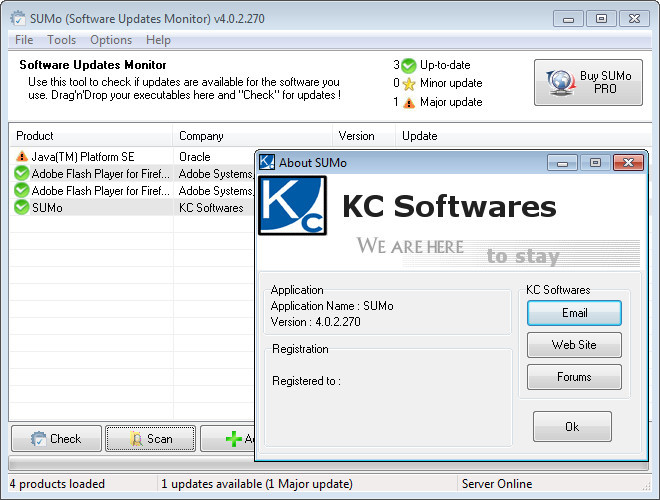The height and width of the screenshot is (500, 660).
Task: Click the resize grip in status bar corner
Action: pos(647,487)
